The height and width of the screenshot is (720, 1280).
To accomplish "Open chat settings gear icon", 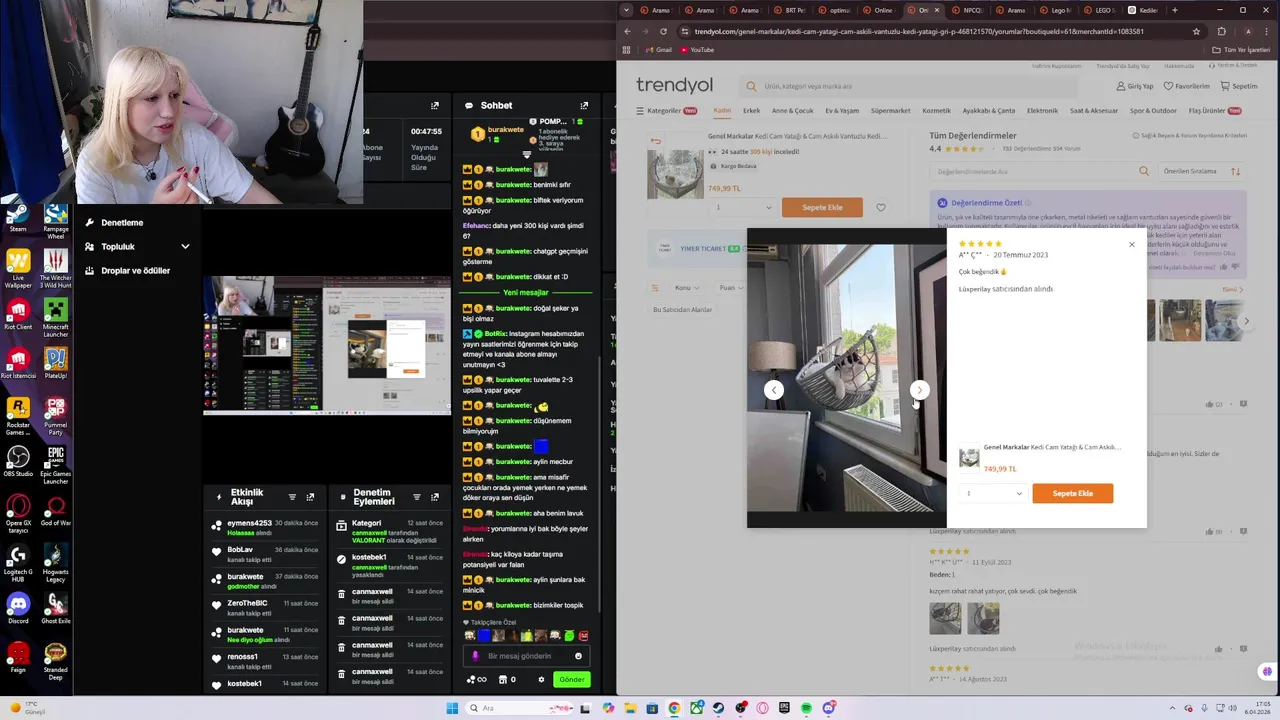I will pos(541,679).
